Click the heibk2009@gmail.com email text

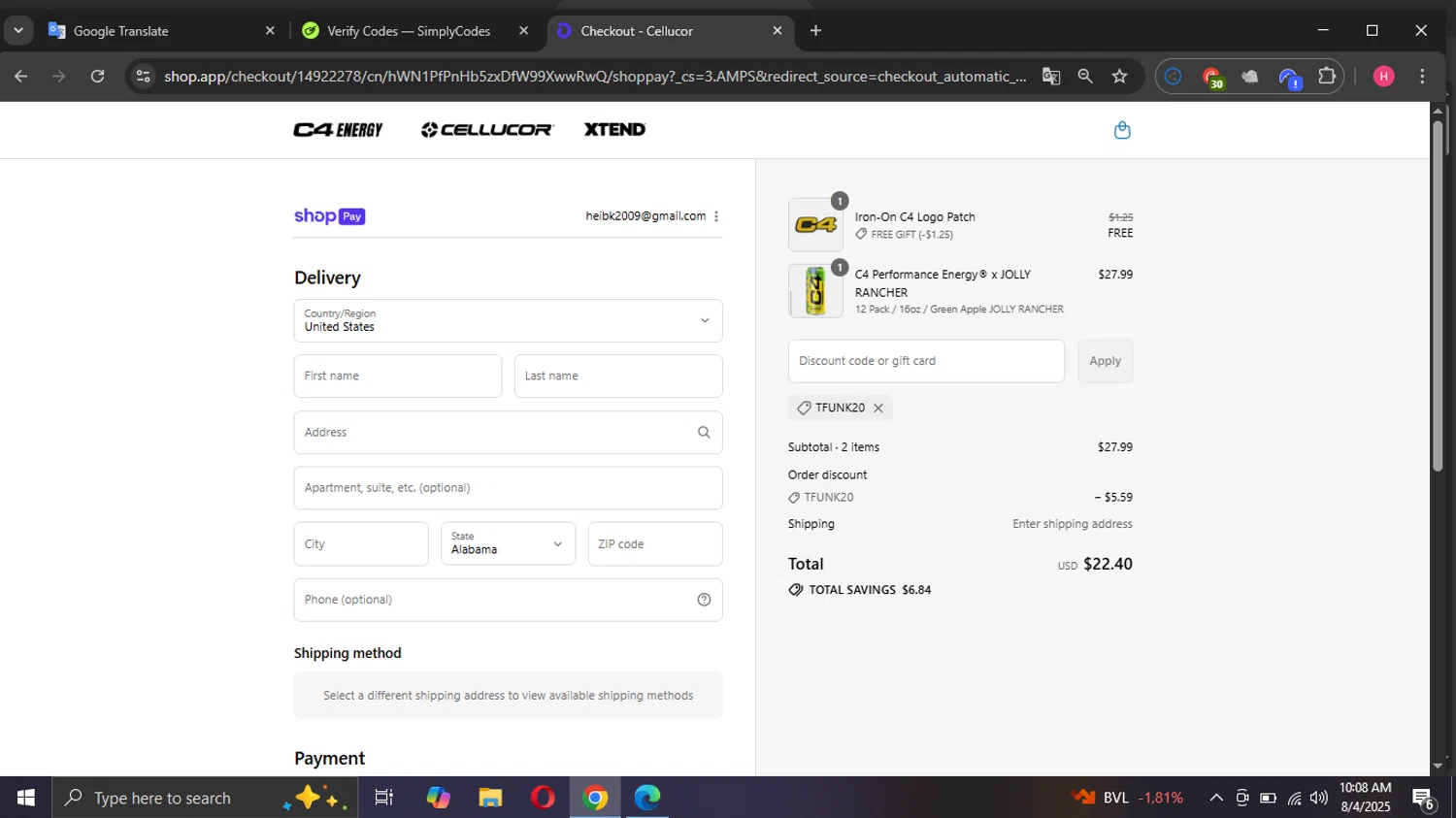coord(645,216)
